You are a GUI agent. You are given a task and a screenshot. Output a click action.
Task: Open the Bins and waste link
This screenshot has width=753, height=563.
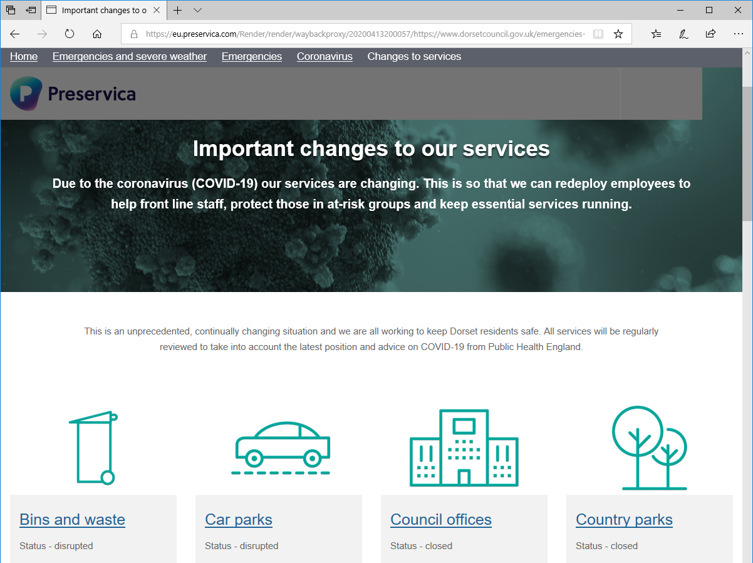point(72,520)
